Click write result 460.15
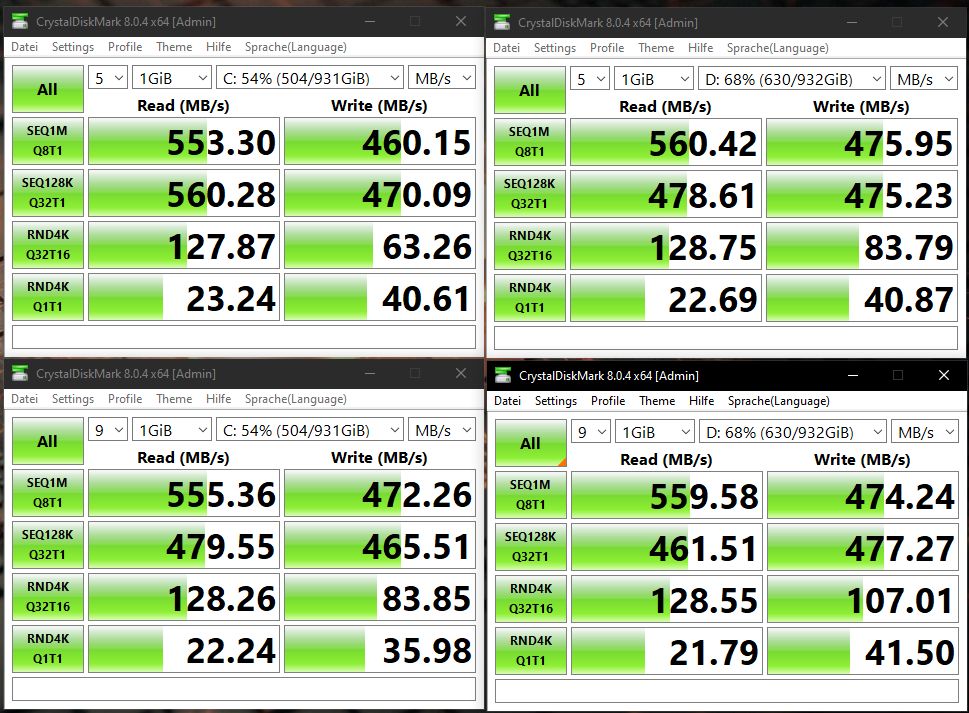969x713 pixels. coord(380,141)
